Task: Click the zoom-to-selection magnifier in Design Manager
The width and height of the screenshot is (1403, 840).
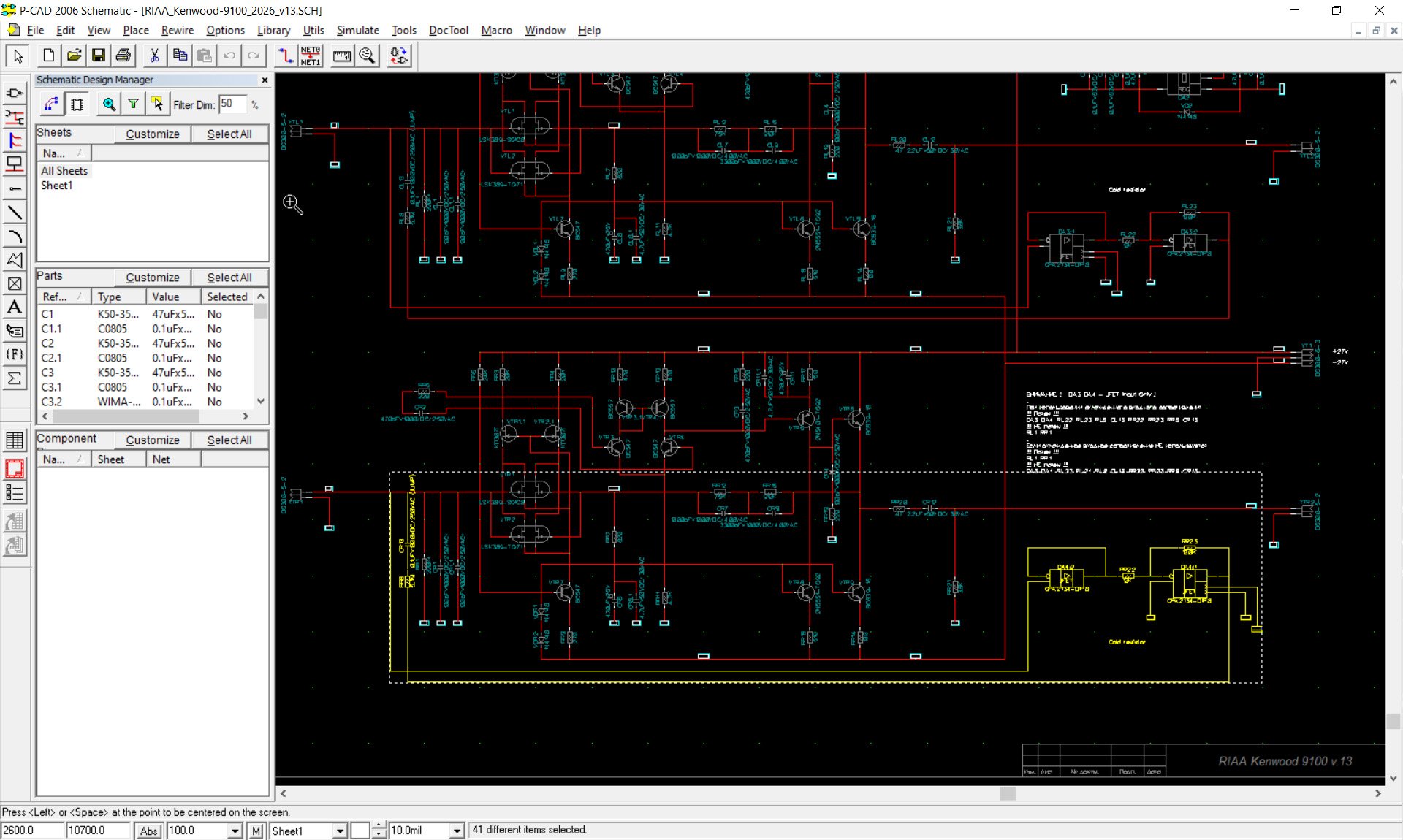Action: click(x=109, y=104)
